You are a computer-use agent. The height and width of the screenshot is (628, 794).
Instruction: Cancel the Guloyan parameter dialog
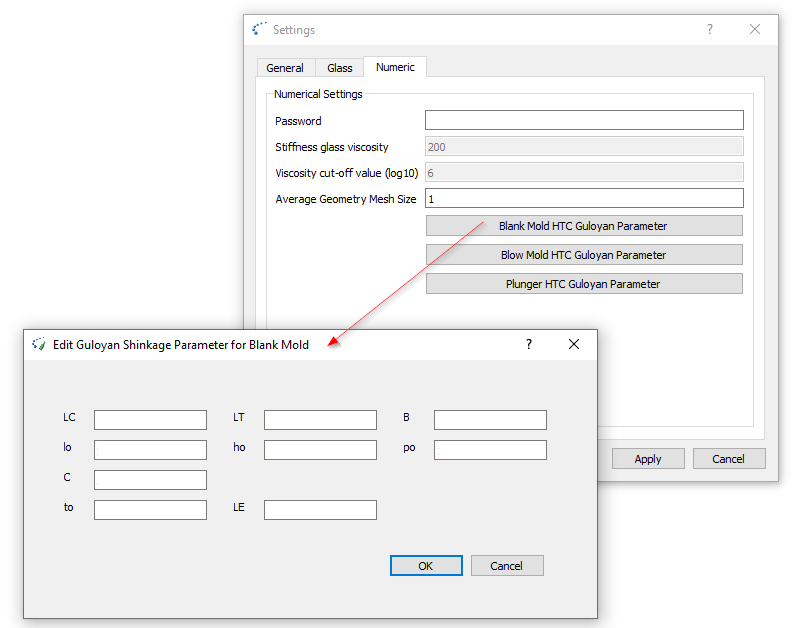pyautogui.click(x=507, y=566)
